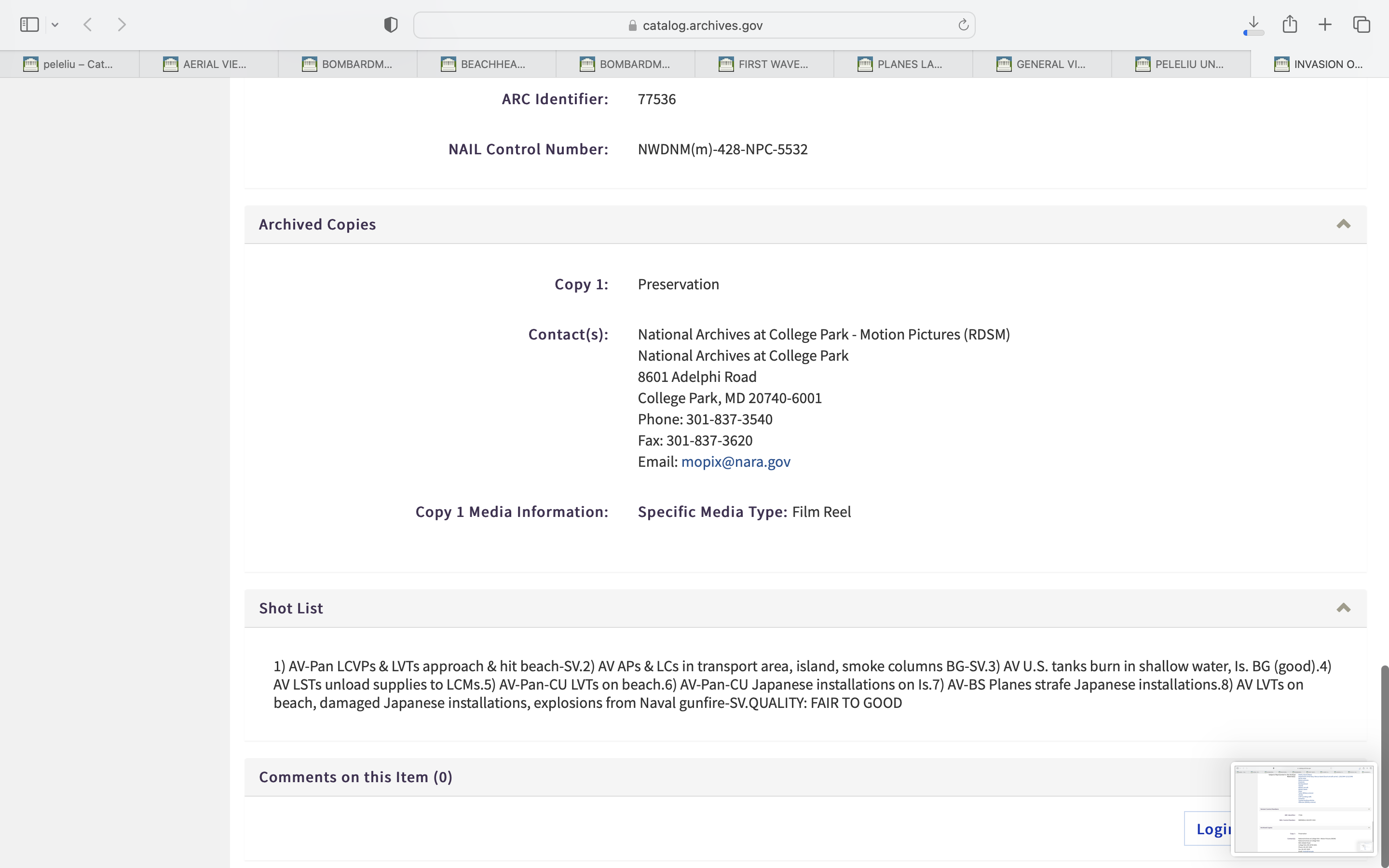Switch to the peleliu Catalog tab
Screen dimensions: 1389x868
(69, 64)
